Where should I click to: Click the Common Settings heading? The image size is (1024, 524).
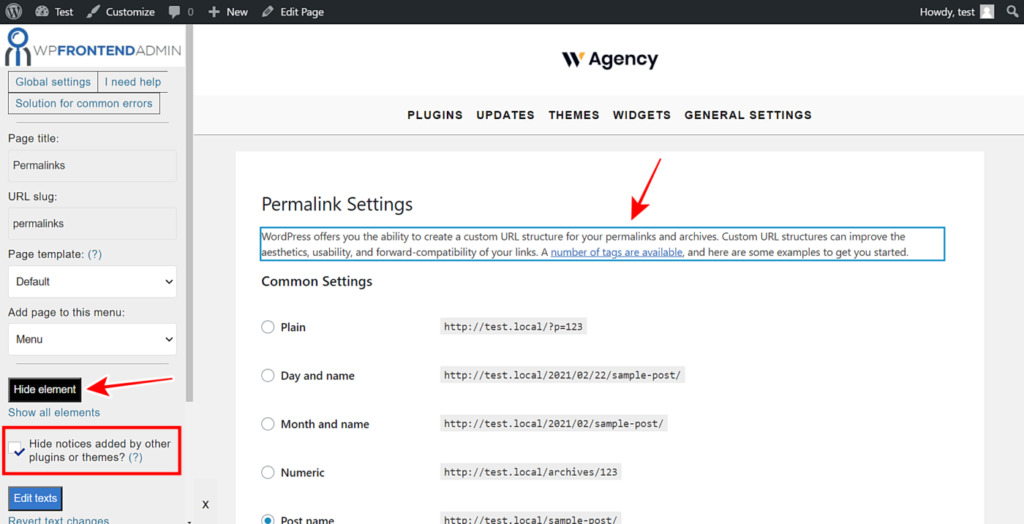317,282
